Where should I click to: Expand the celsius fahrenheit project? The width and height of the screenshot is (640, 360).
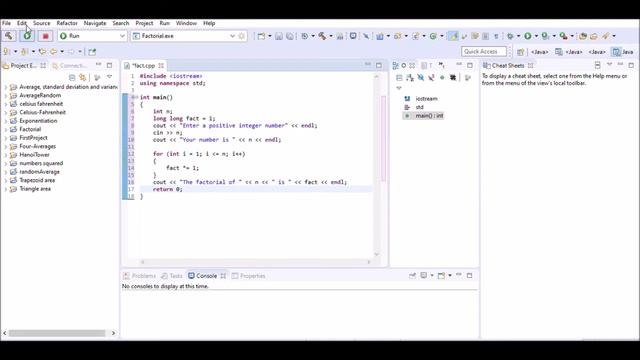coord(5,104)
